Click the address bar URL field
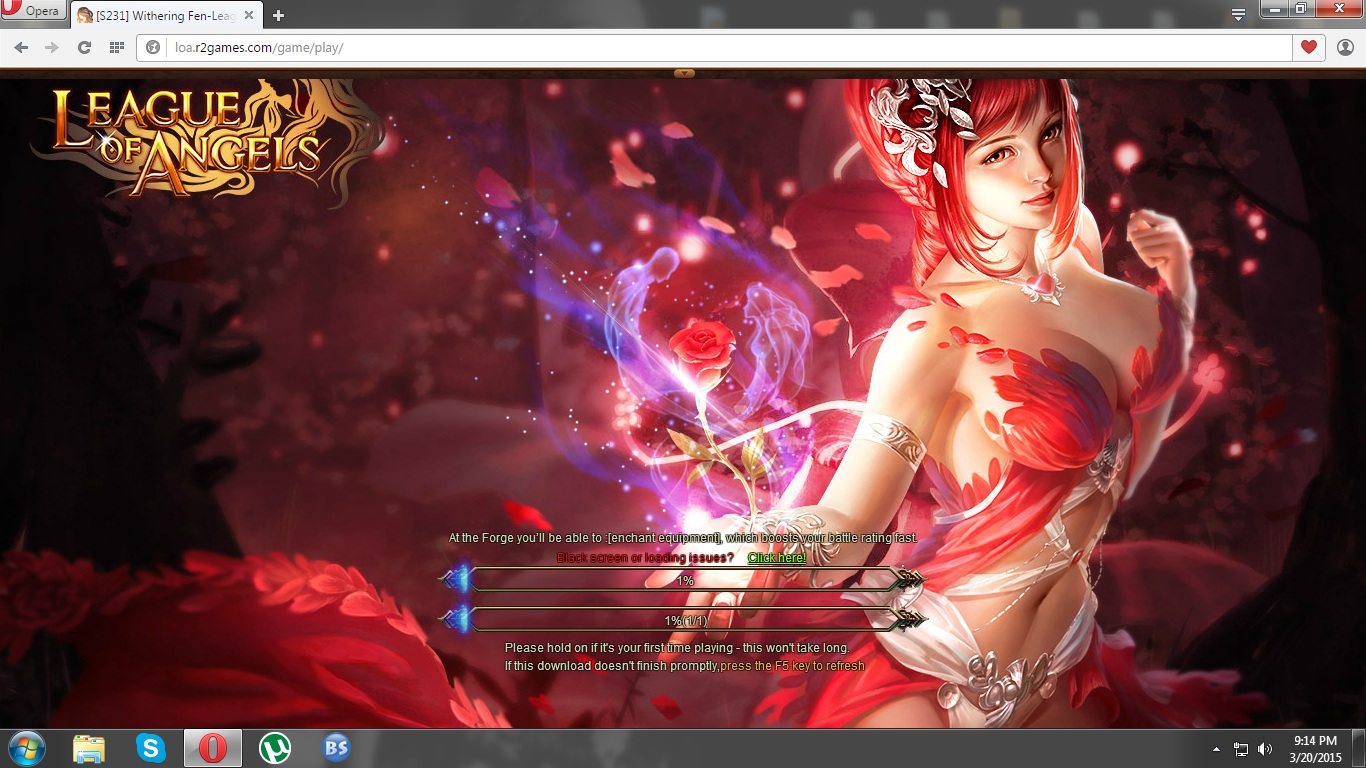 tap(700, 47)
